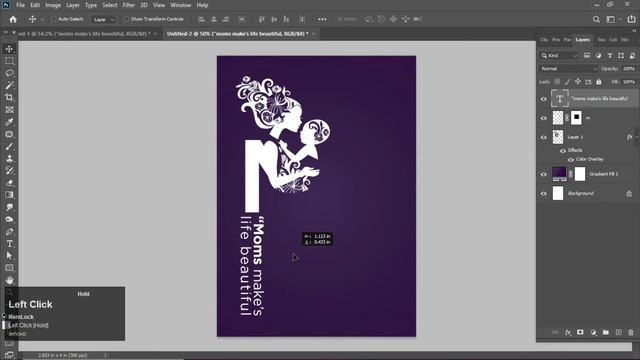Screen dimensions: 640x360
Task: Filter layers by pixel layers
Action: pos(587,56)
